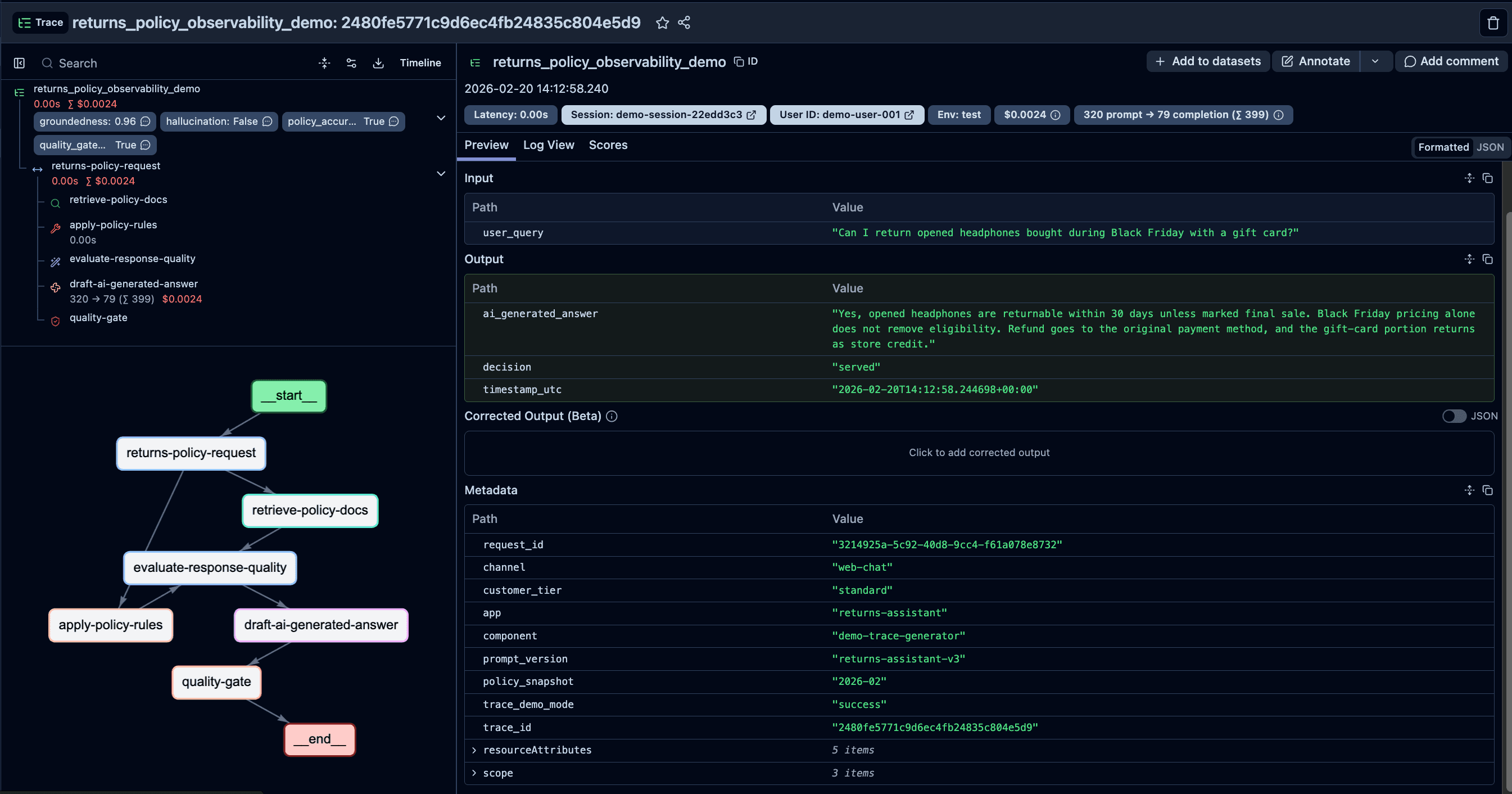Collapse the Output section fold icon
This screenshot has width=1512, height=794.
click(1469, 259)
